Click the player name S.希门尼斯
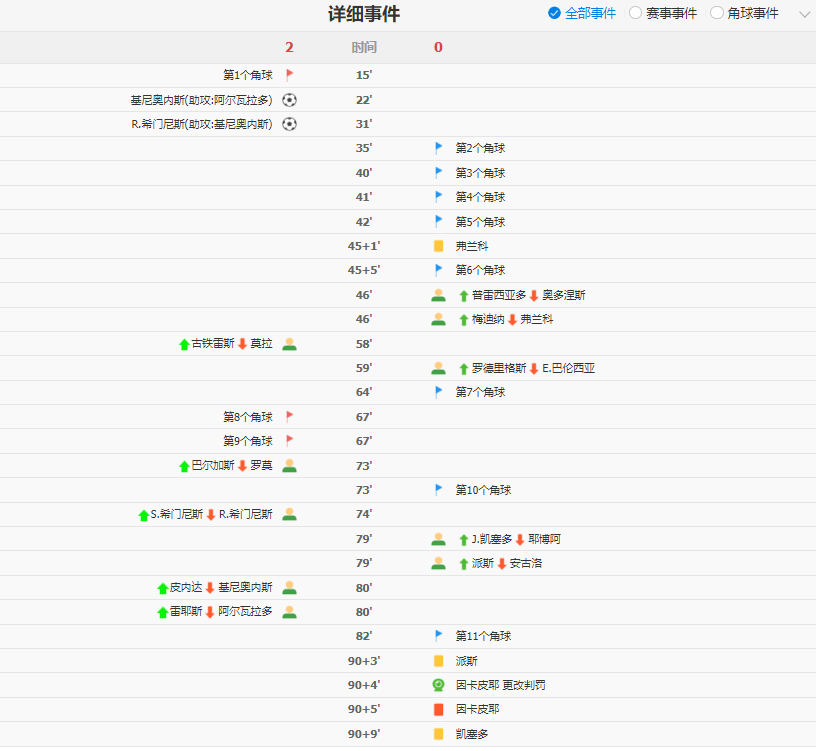The height and width of the screenshot is (751, 816). coord(177,514)
